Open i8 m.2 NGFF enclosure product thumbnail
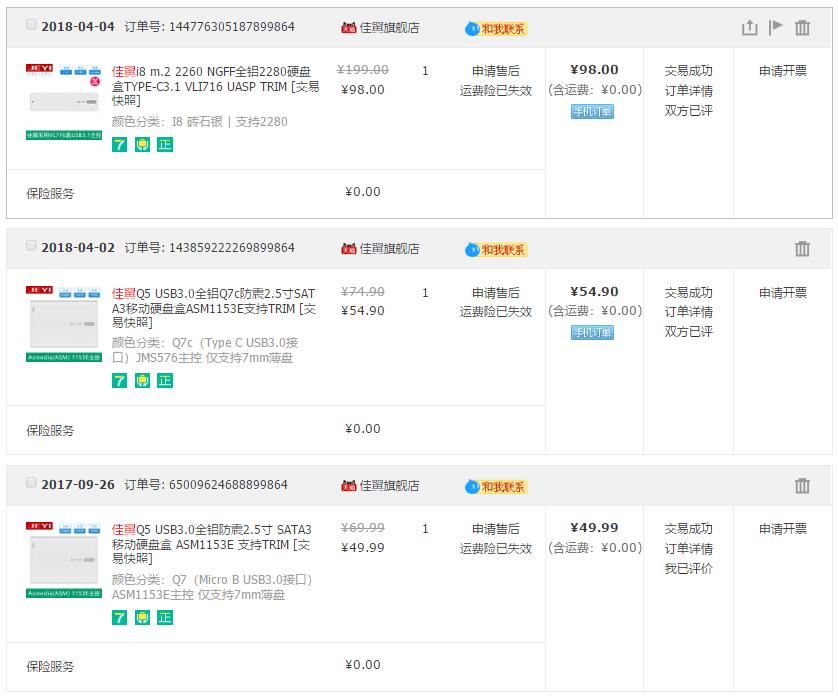Viewport: 838px width, 698px height. tap(64, 102)
